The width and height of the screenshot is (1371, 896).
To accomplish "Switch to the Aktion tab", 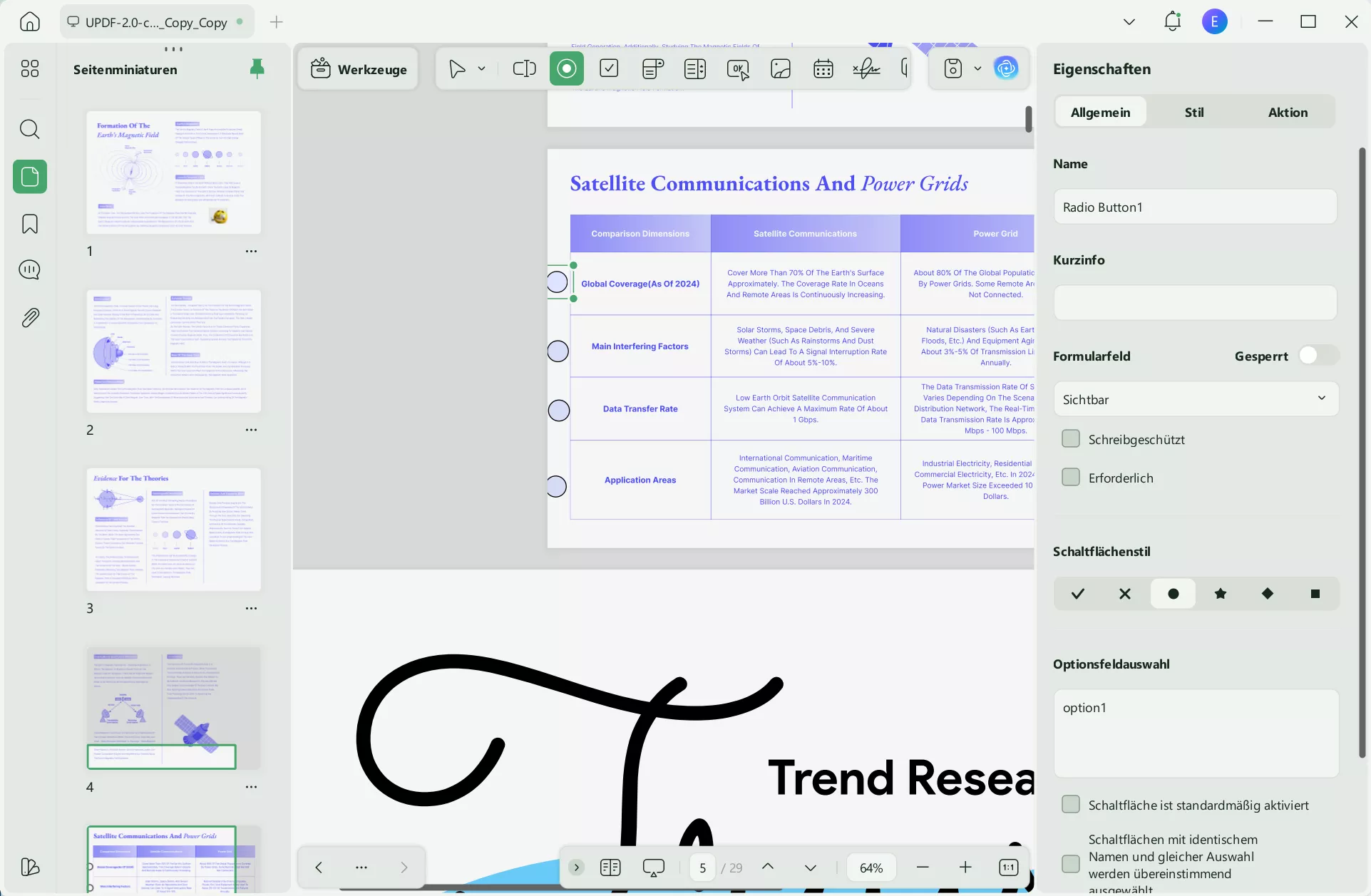I will [1287, 112].
